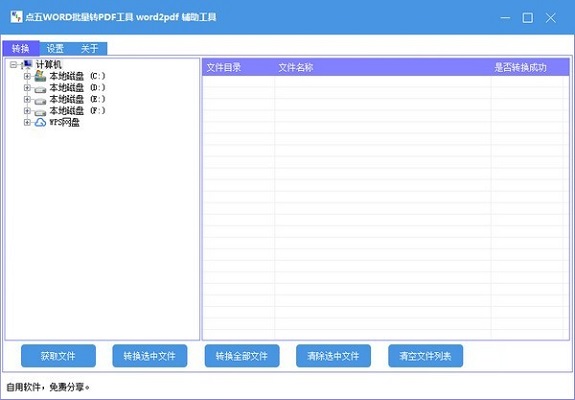Expand the WPS网盘 node

tap(27, 122)
